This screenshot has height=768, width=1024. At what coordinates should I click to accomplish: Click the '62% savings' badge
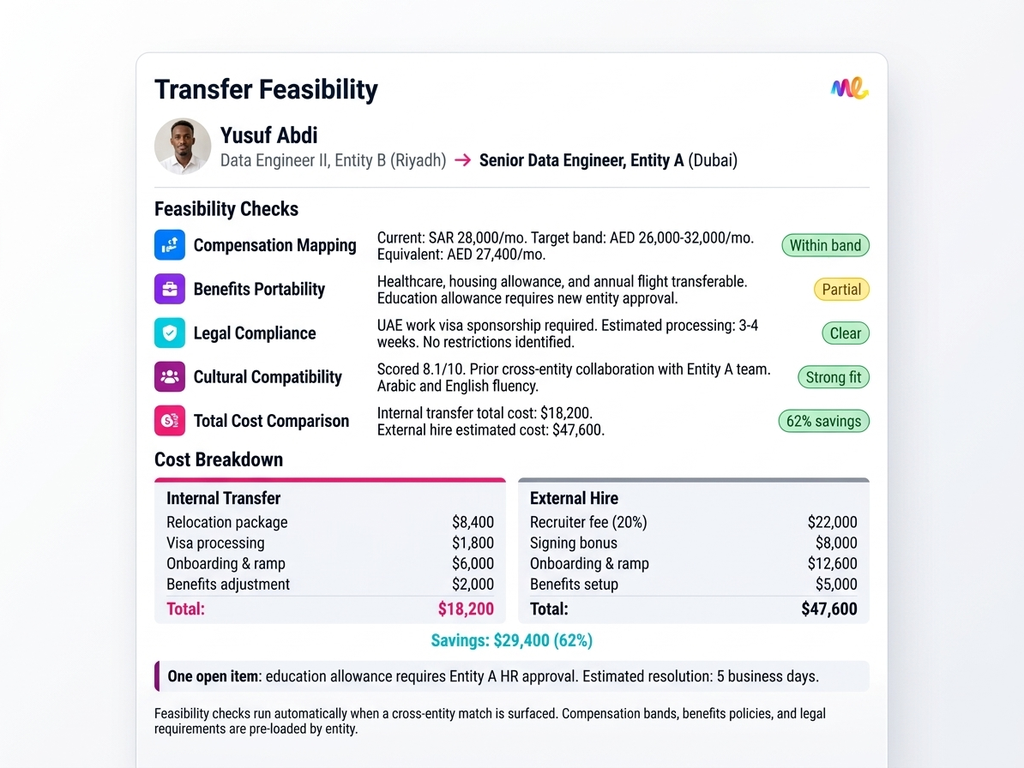(x=823, y=421)
